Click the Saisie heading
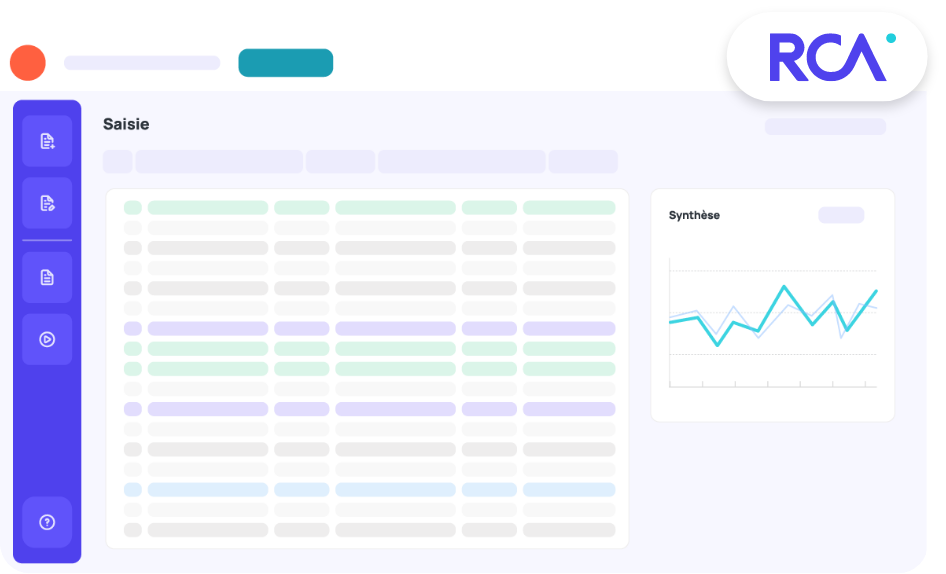 click(126, 124)
